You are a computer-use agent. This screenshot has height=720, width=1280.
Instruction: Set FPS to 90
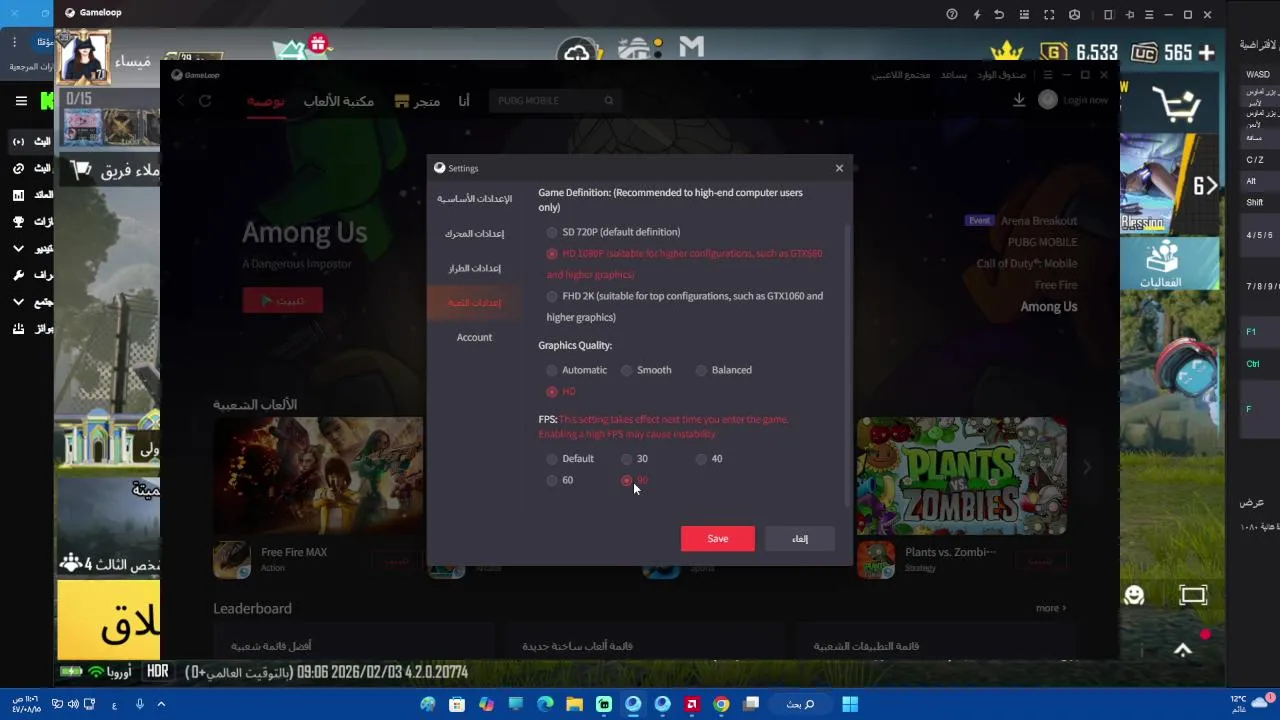tap(627, 481)
